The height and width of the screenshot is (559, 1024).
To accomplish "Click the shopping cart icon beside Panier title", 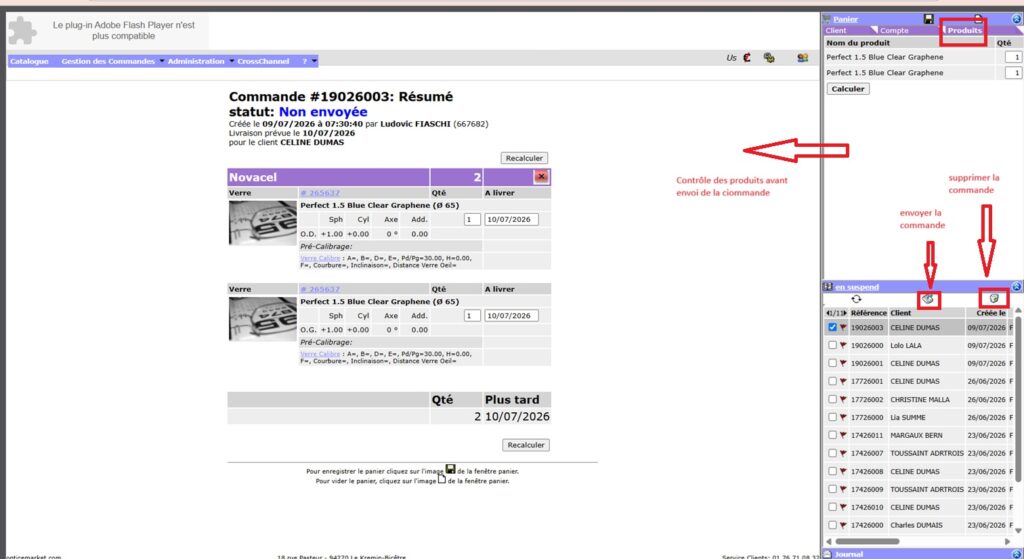I will [x=827, y=19].
